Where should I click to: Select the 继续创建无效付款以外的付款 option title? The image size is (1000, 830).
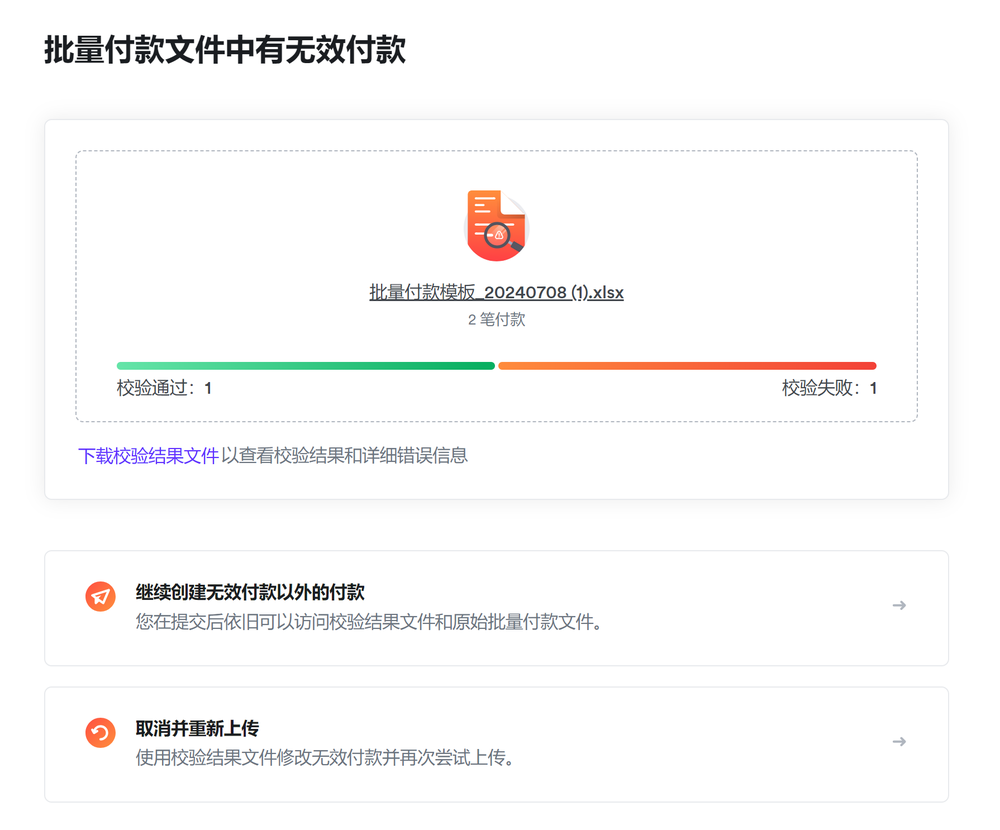point(250,592)
